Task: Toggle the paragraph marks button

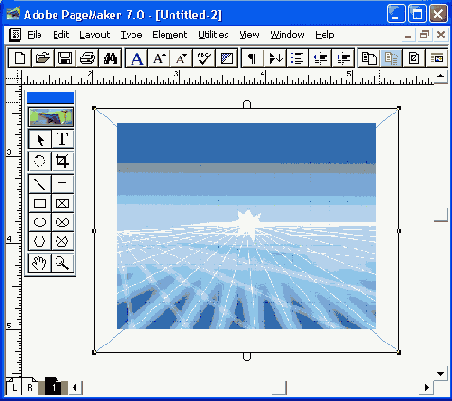Action: point(252,58)
